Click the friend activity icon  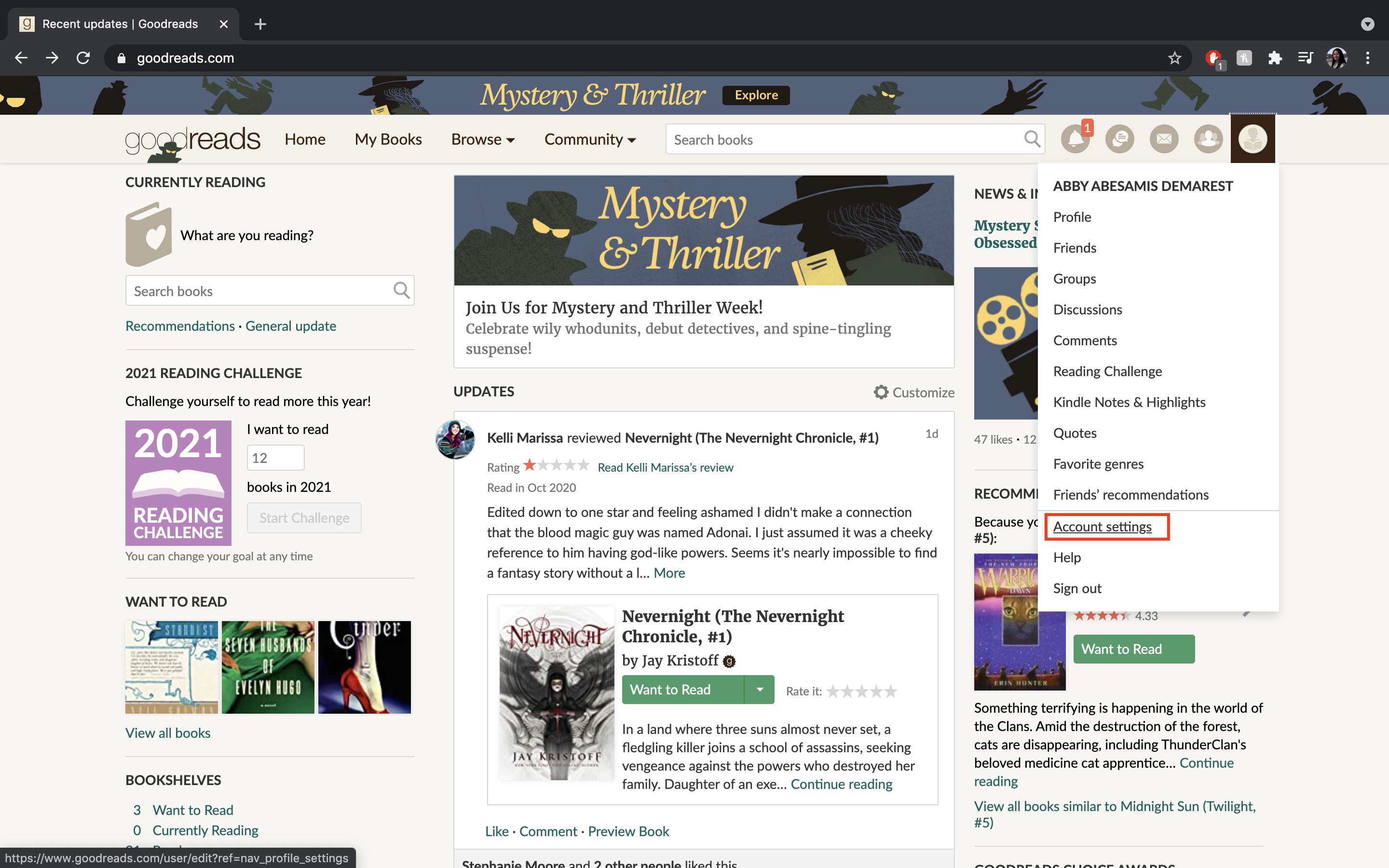click(1209, 138)
